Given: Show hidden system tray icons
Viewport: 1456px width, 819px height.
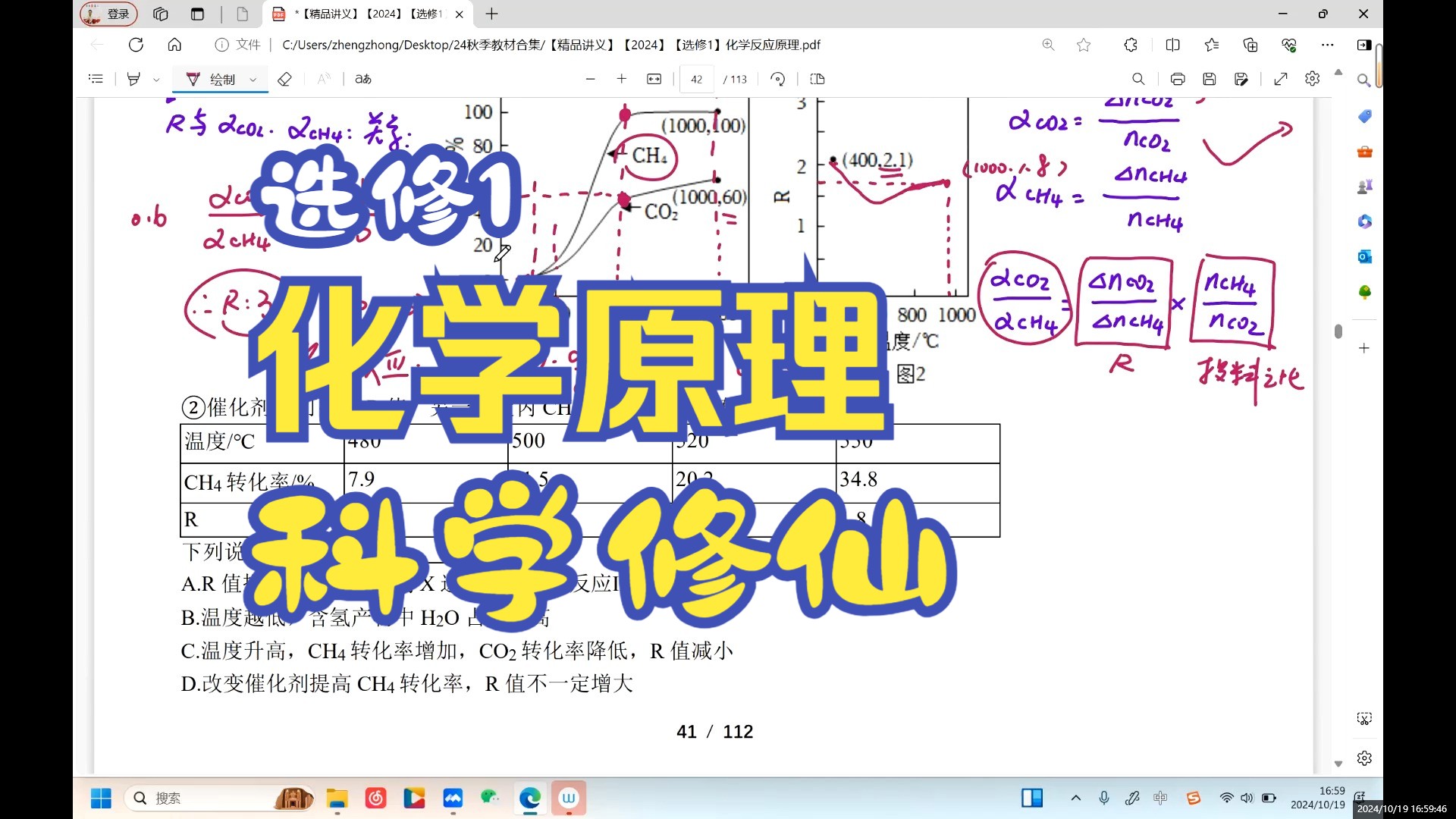Looking at the screenshot, I should pyautogui.click(x=1075, y=798).
